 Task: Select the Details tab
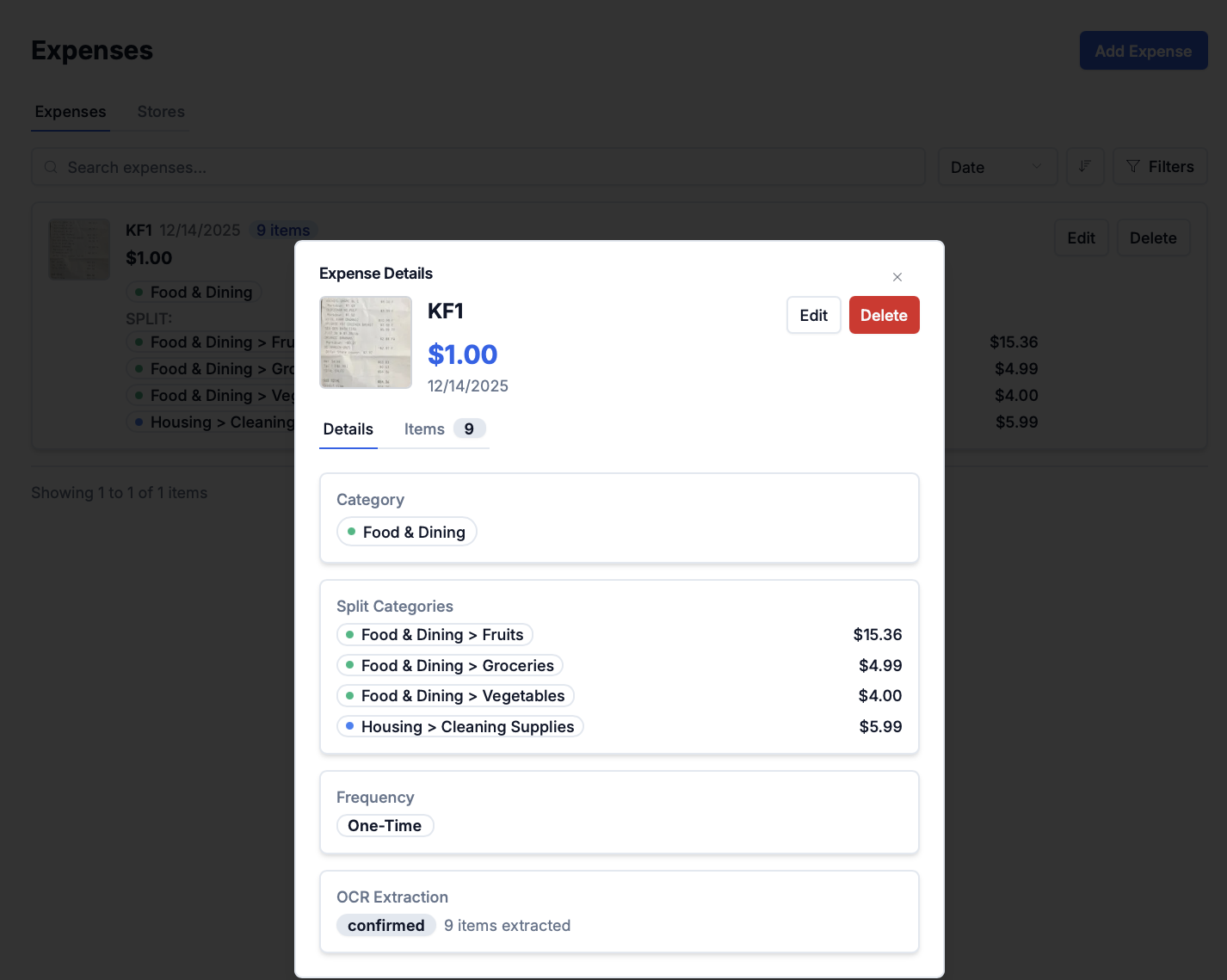click(x=348, y=429)
